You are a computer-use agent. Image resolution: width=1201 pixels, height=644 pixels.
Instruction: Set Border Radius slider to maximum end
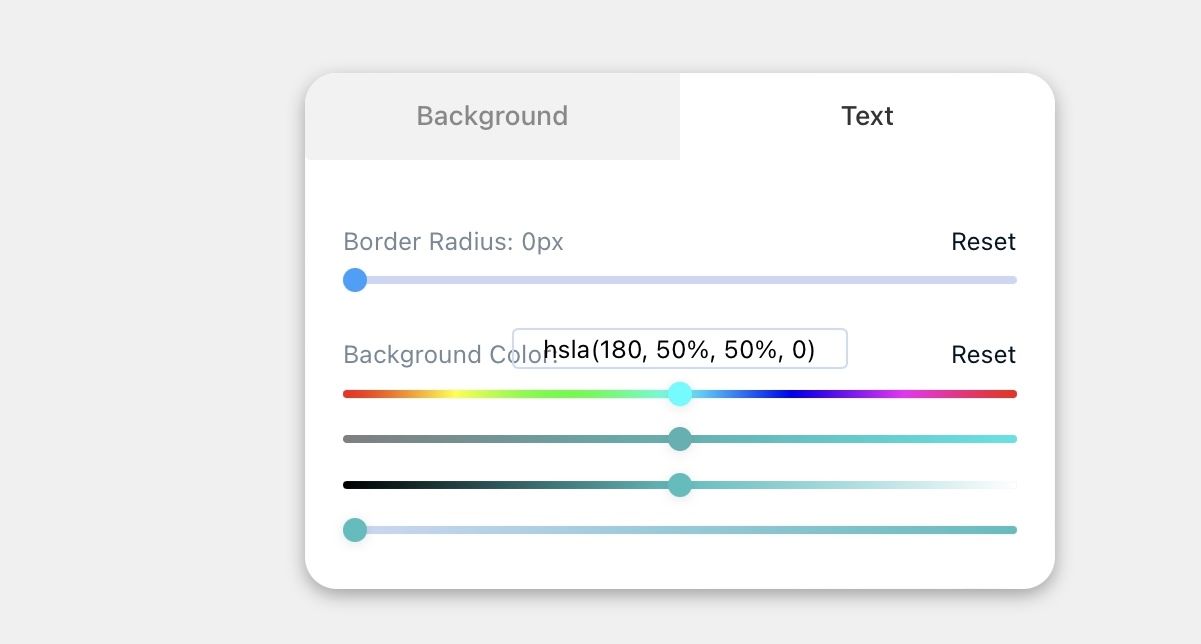click(1012, 280)
